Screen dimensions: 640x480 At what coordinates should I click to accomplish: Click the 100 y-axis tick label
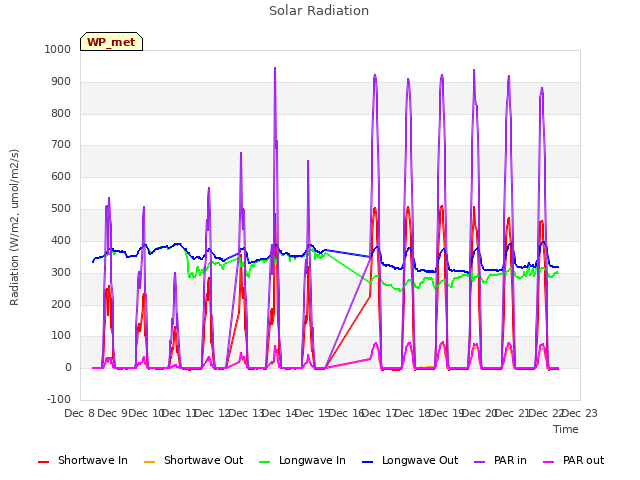(61, 336)
